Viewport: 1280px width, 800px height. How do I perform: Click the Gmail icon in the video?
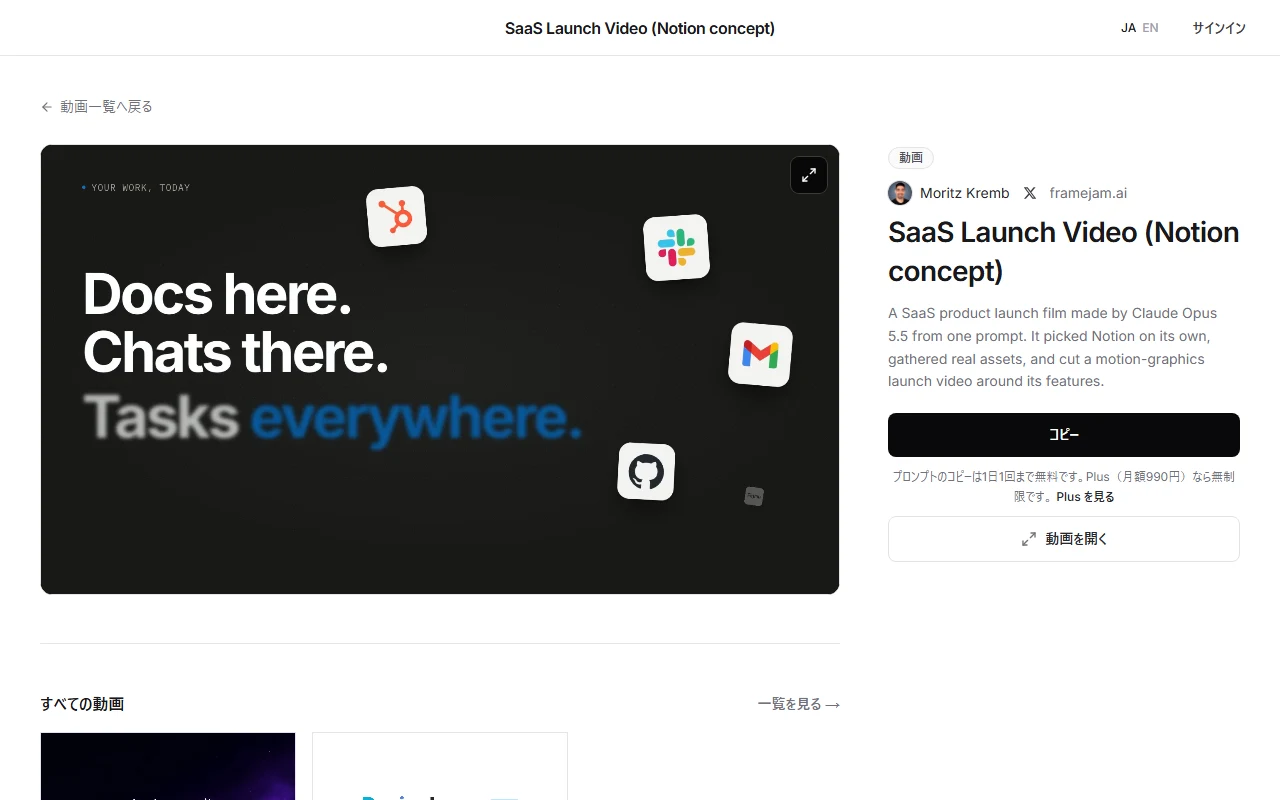[x=760, y=354]
